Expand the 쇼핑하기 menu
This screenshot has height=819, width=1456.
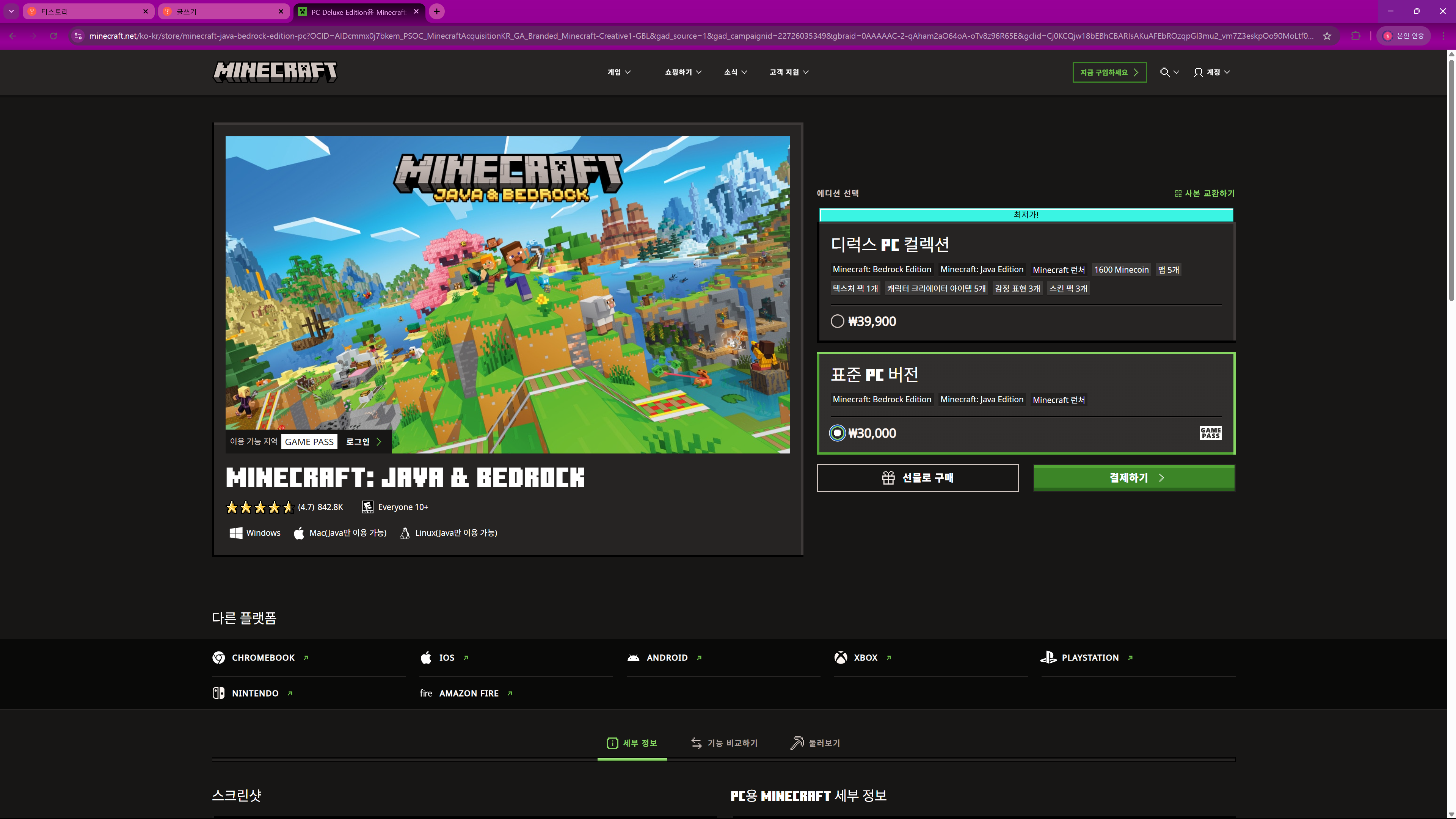click(683, 72)
